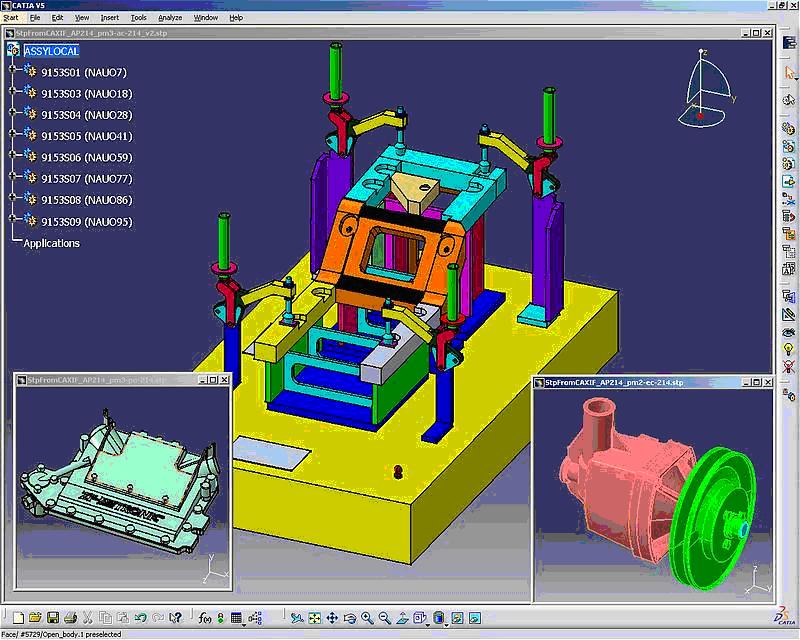Expand the 9153S09 (NAUO95) tree node
This screenshot has width=800, height=640.
point(12,221)
